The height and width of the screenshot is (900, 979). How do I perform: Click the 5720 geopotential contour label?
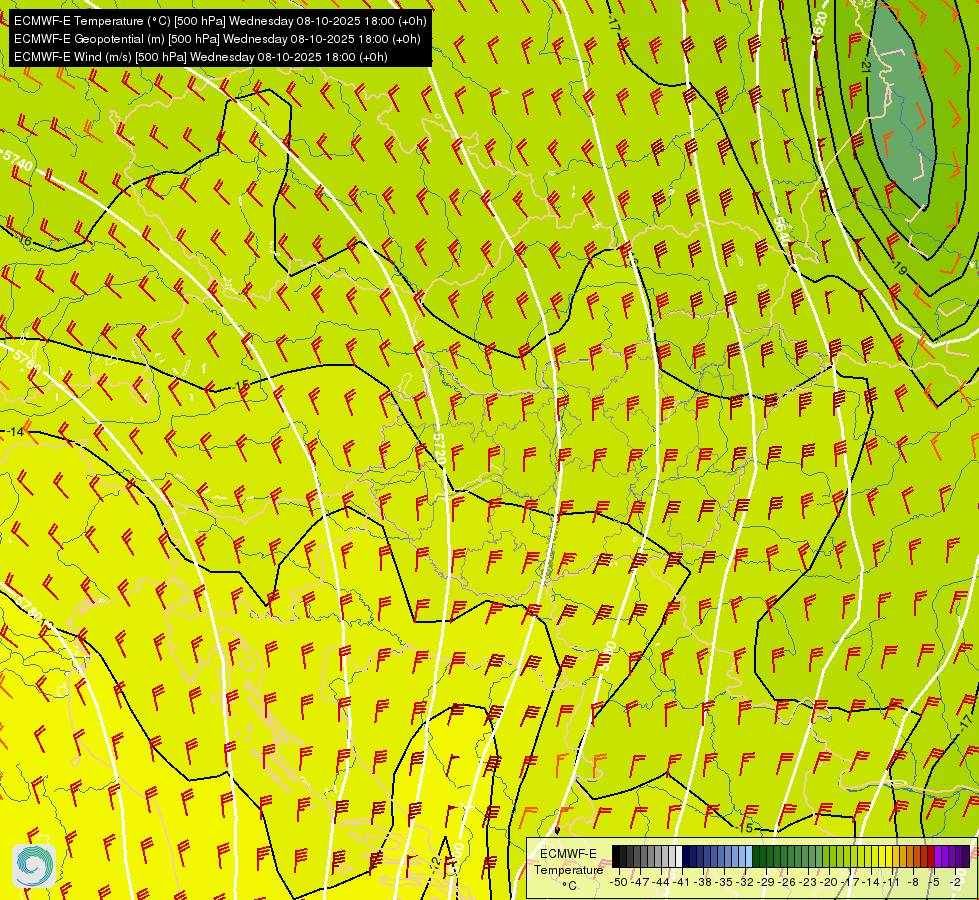(438, 450)
